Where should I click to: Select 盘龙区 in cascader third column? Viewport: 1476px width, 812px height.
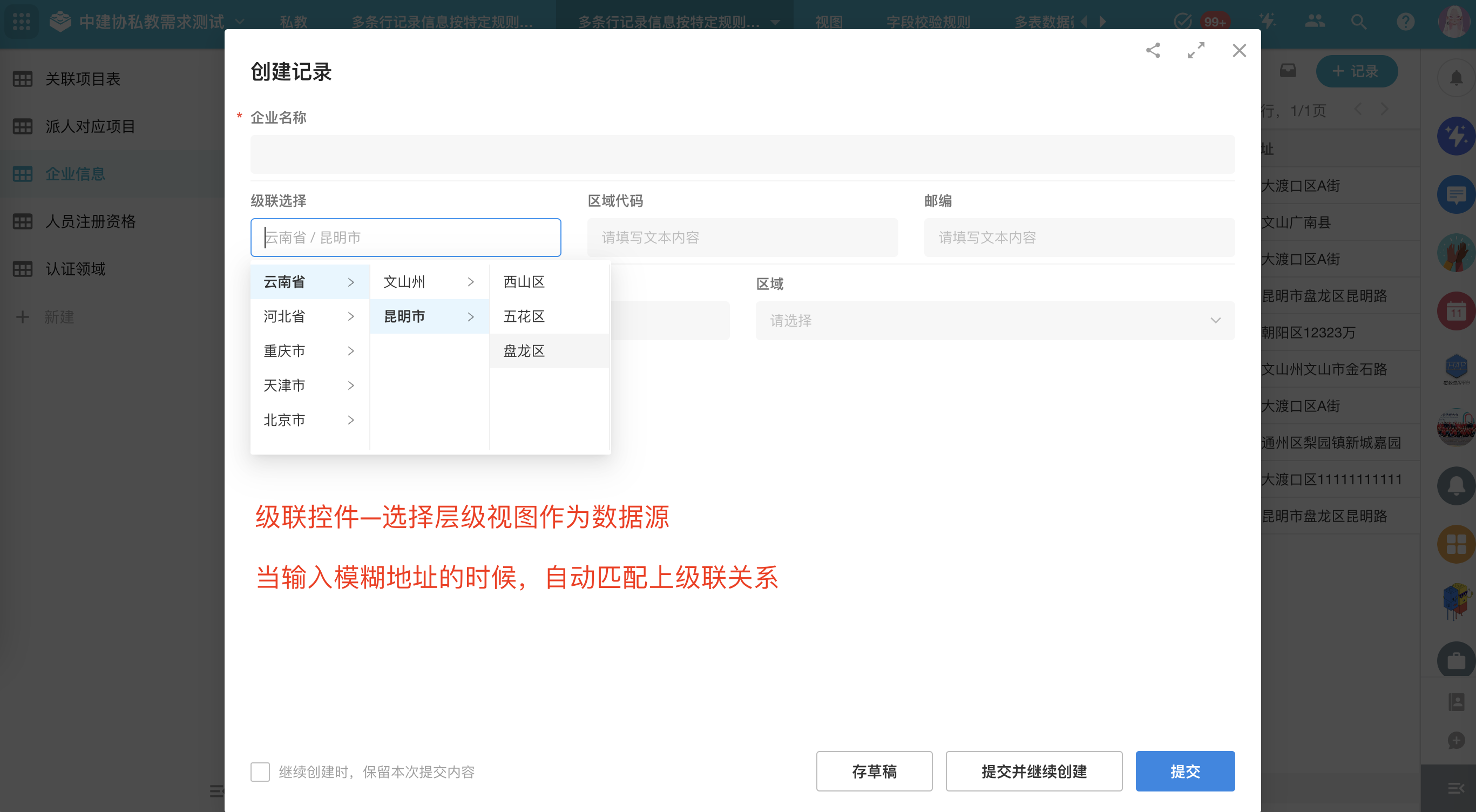524,351
